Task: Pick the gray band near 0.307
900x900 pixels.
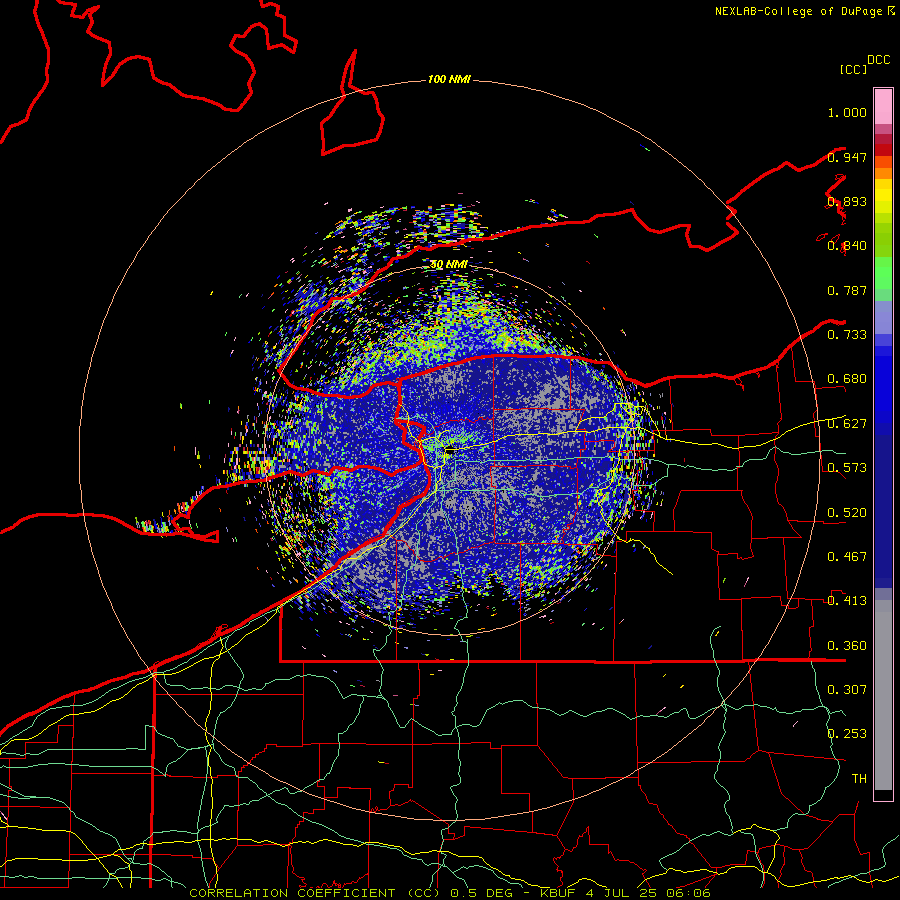Action: [883, 695]
